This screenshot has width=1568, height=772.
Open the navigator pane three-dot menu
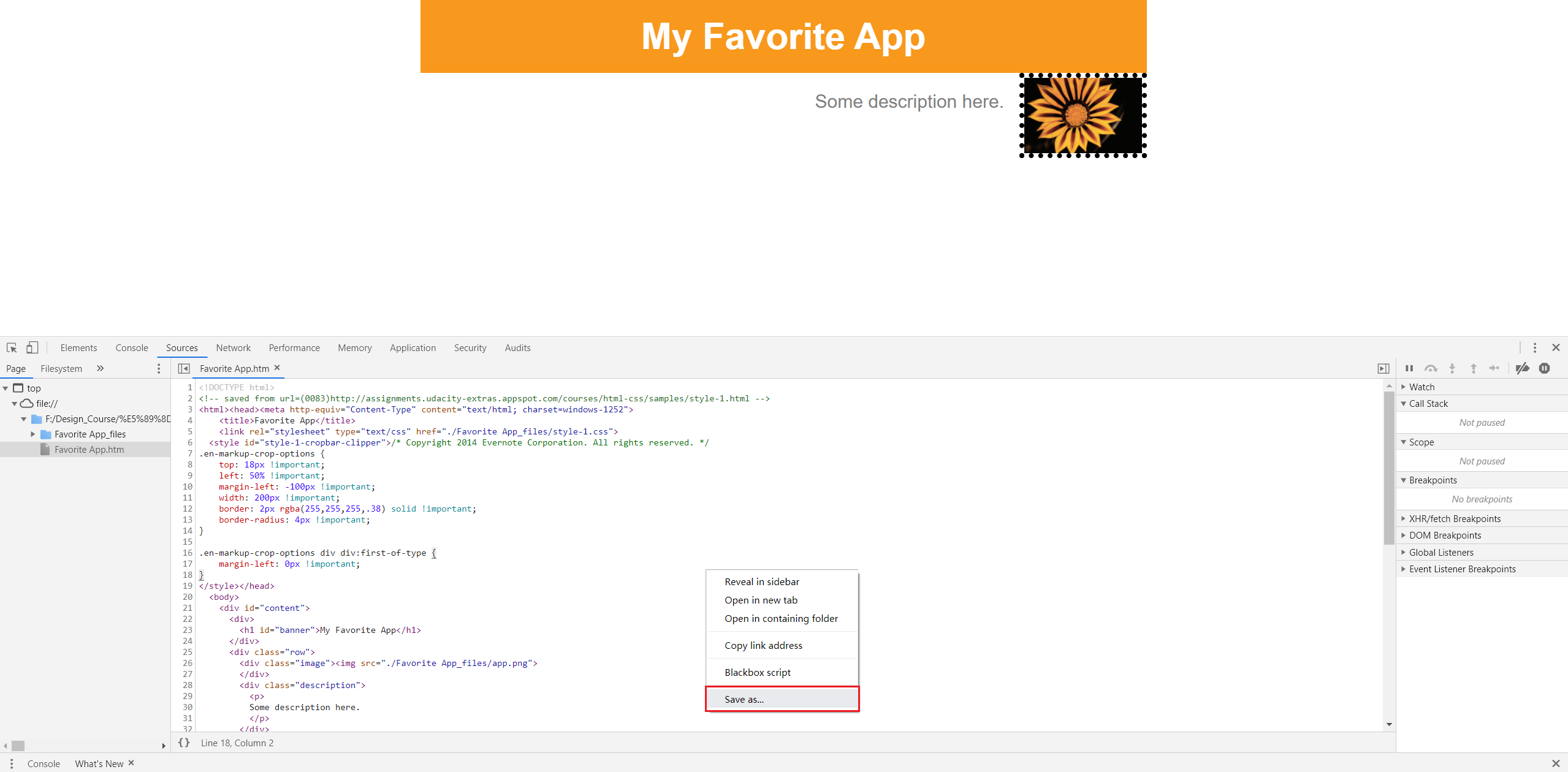coord(159,368)
